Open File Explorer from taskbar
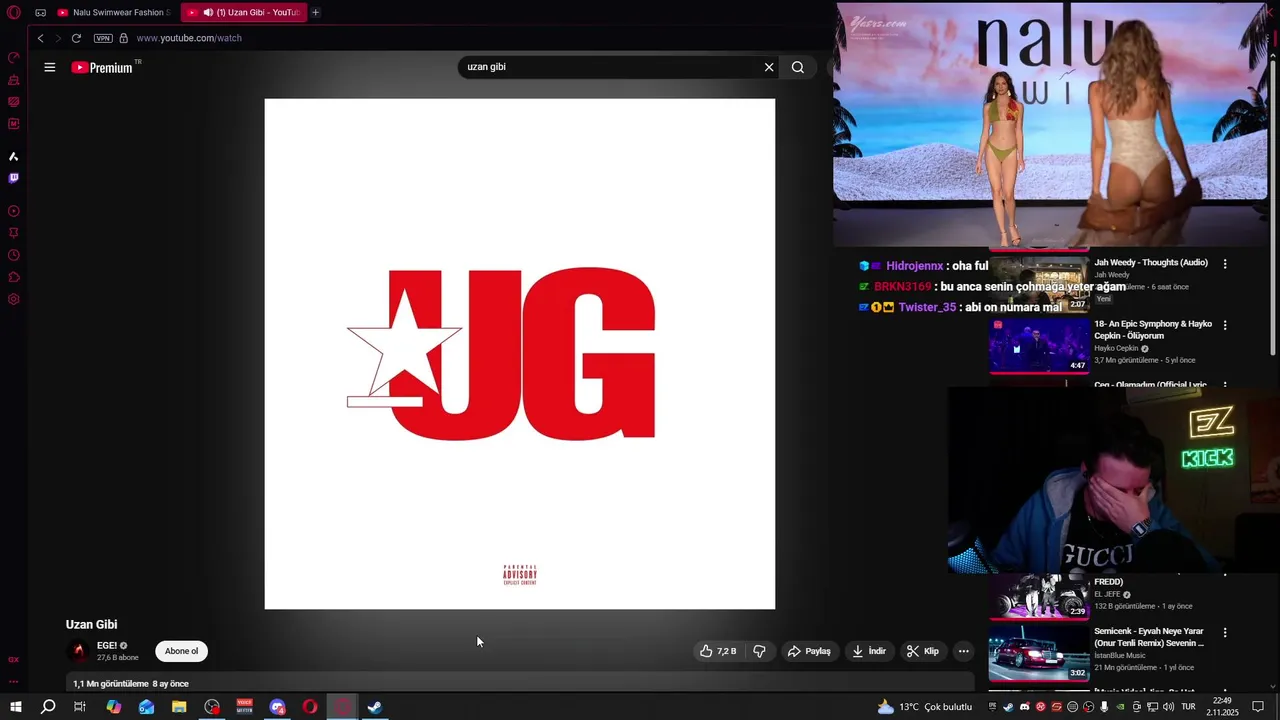The width and height of the screenshot is (1280, 720). click(x=179, y=707)
